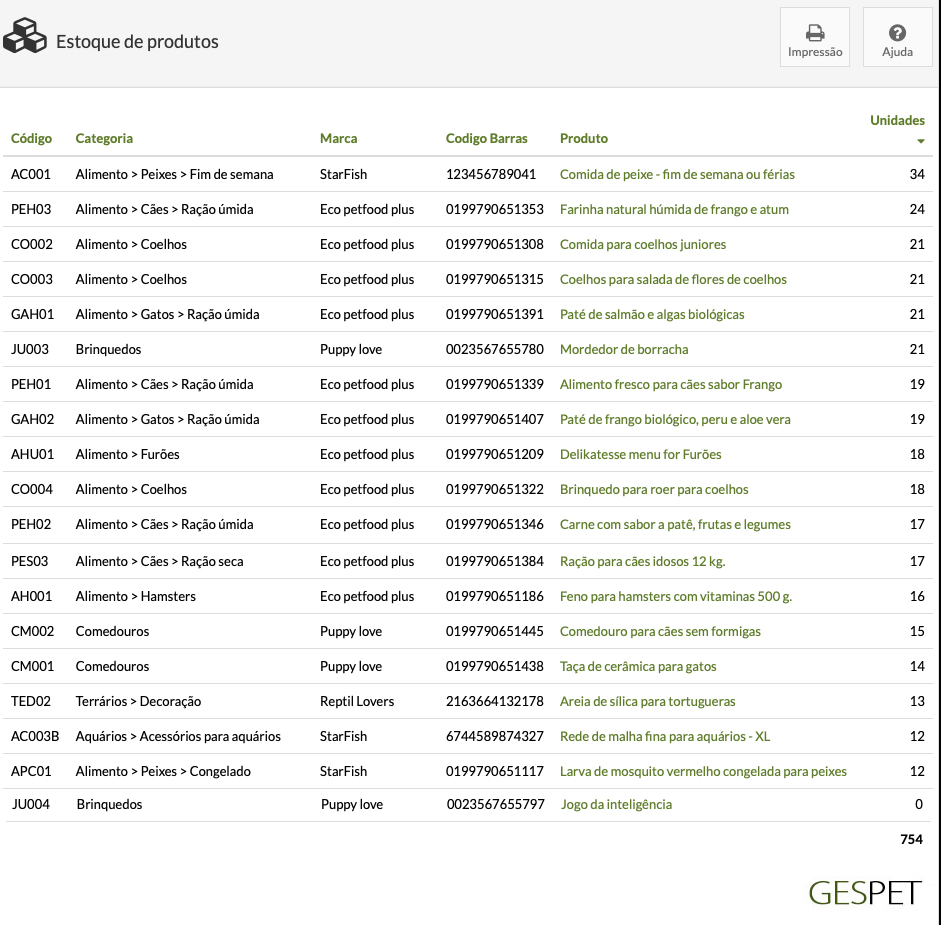Click the units value 34
The image size is (941, 925).
(917, 174)
